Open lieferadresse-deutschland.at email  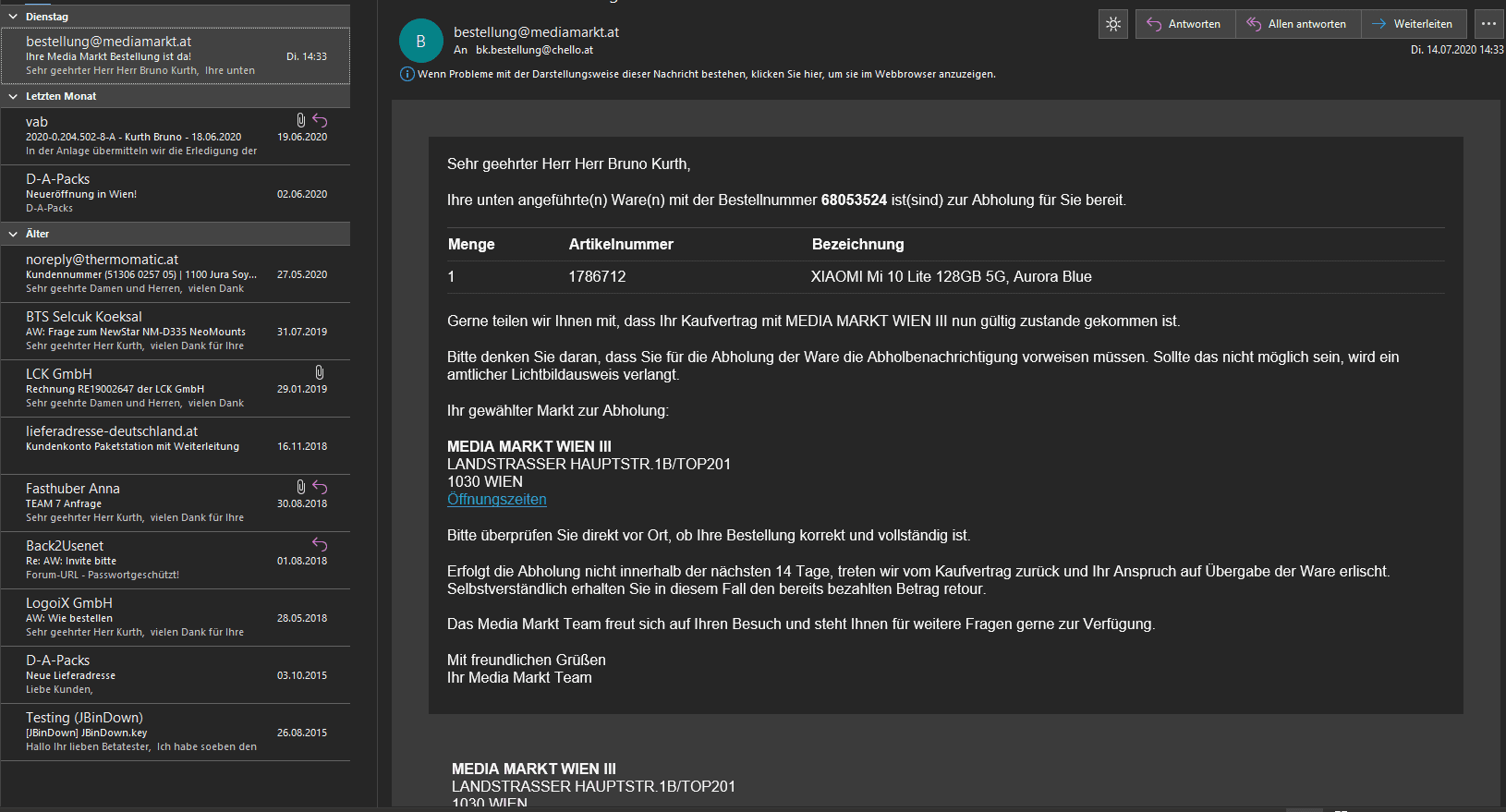pyautogui.click(x=176, y=445)
